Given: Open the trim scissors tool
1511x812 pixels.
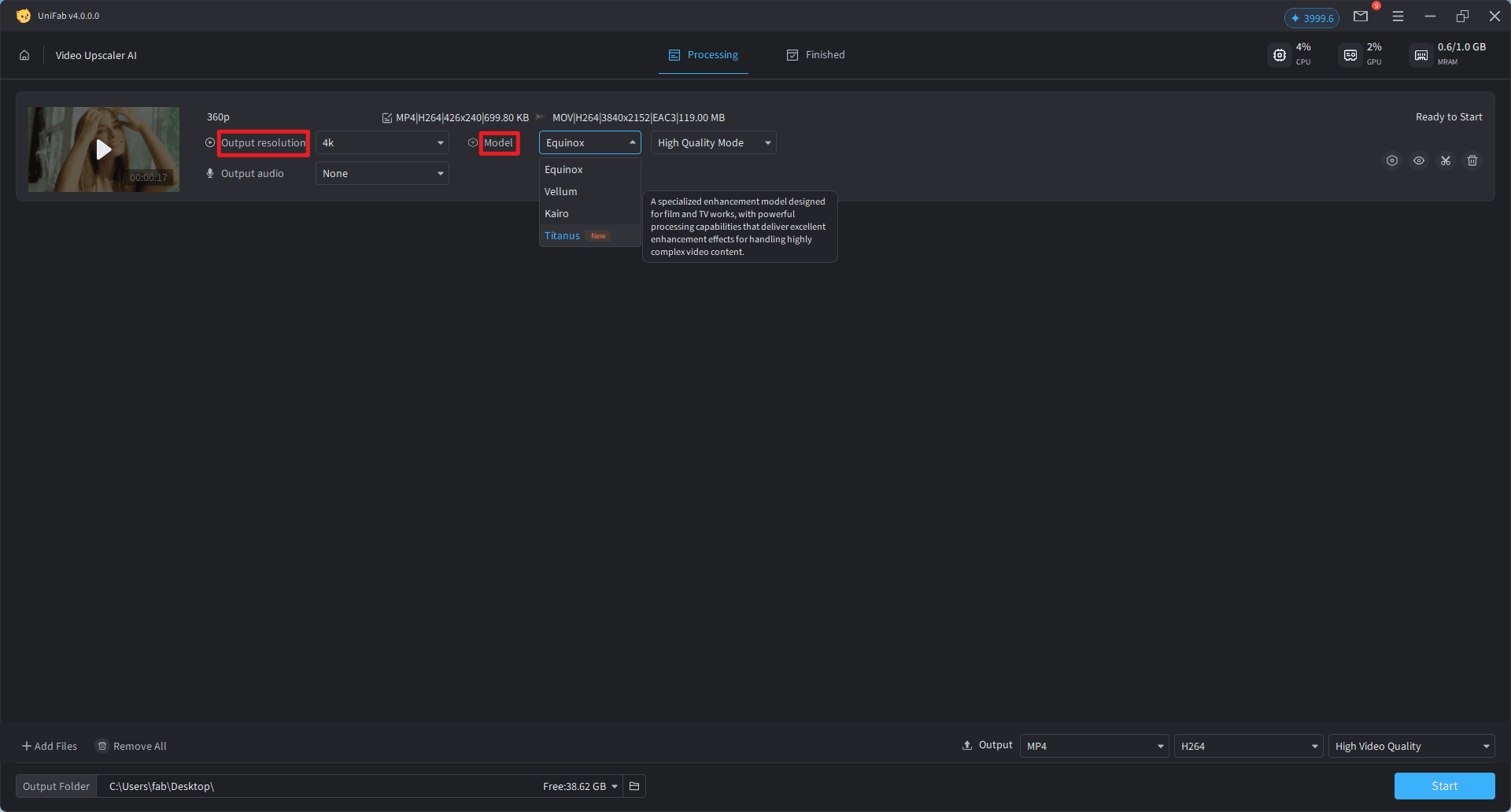Looking at the screenshot, I should click(1446, 161).
